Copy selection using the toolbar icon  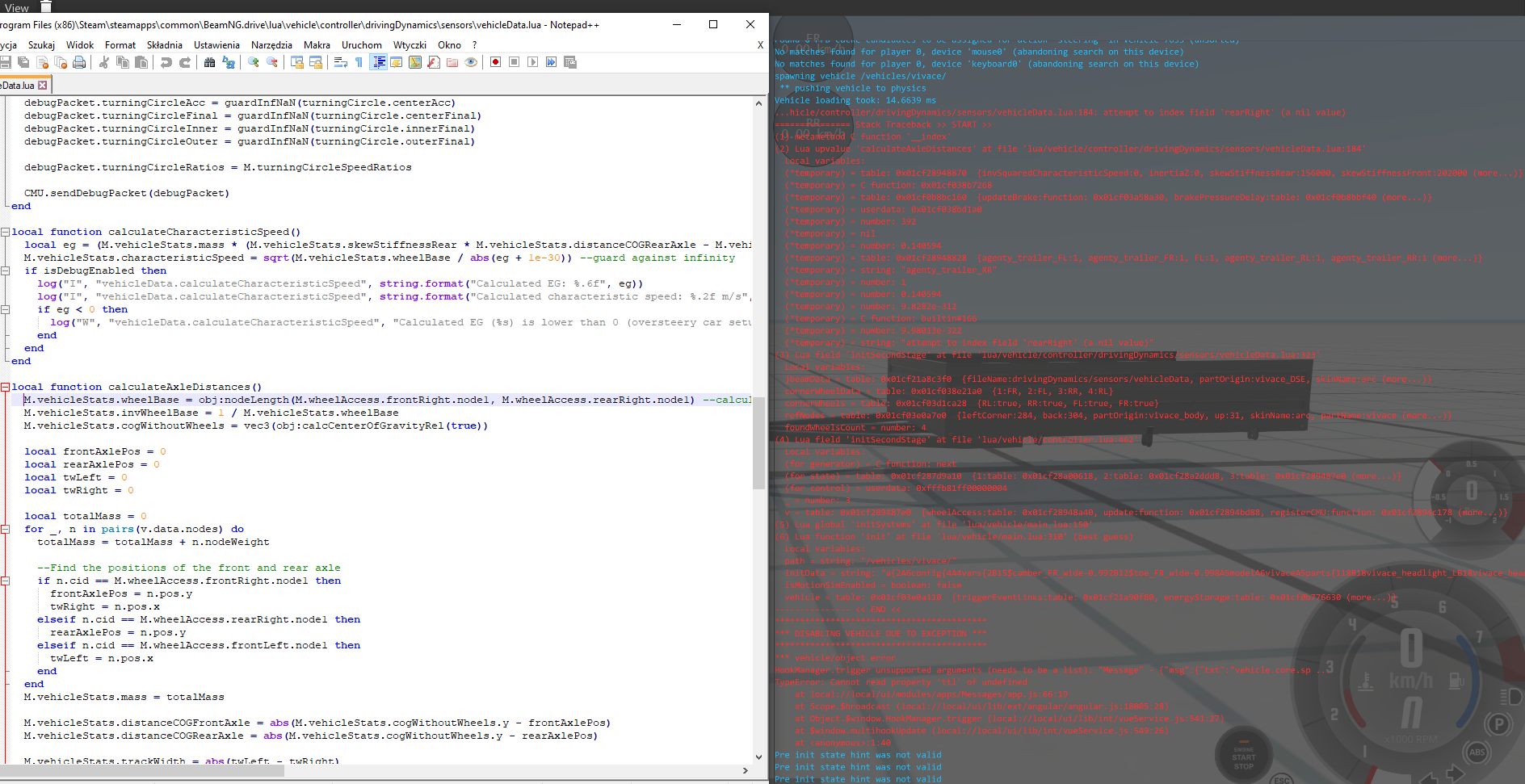123,62
